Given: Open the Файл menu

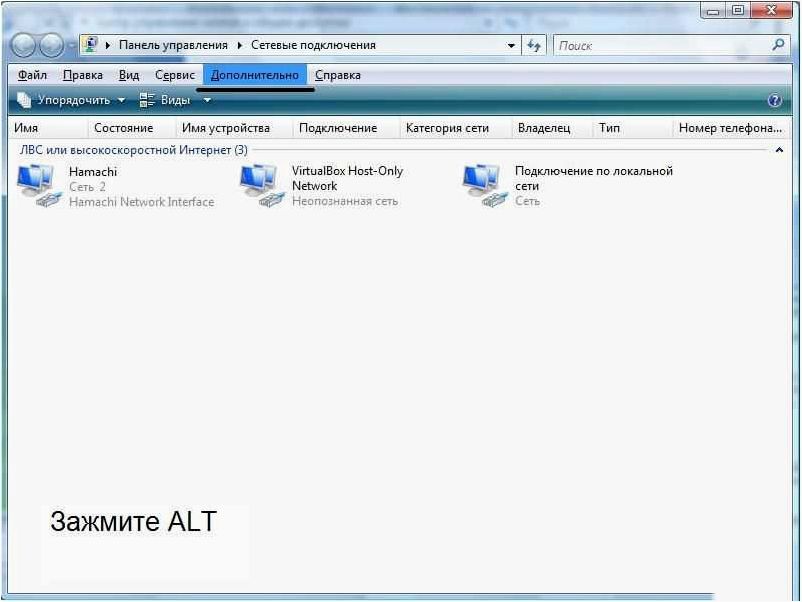Looking at the screenshot, I should [x=32, y=75].
